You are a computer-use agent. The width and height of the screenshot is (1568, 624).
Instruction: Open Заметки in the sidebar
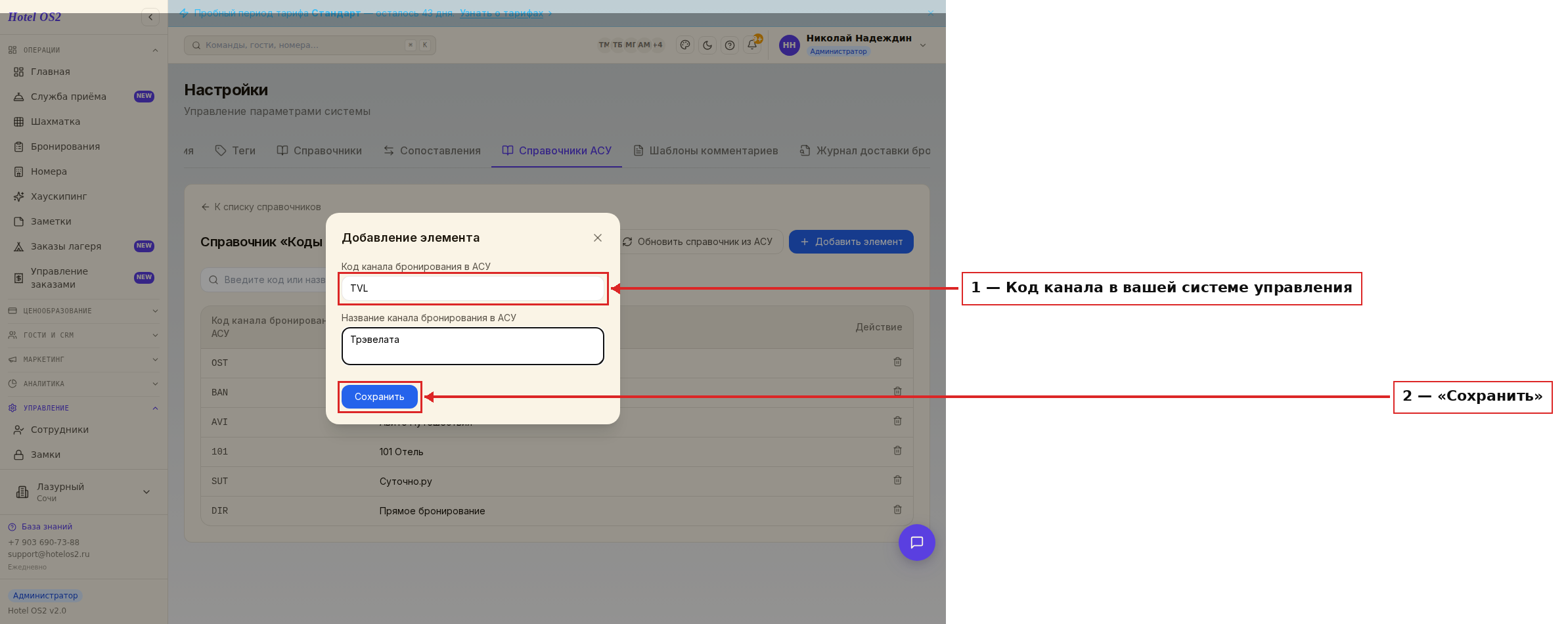tap(83, 221)
